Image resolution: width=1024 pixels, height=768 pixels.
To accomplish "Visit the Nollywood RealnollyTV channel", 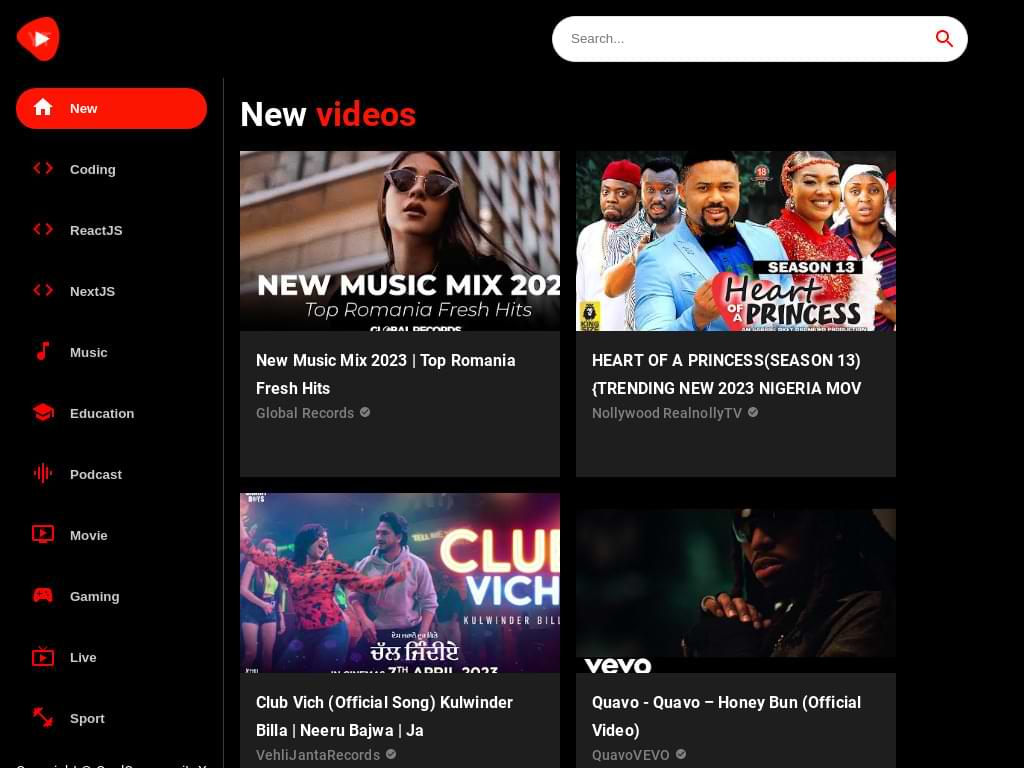I will (667, 413).
